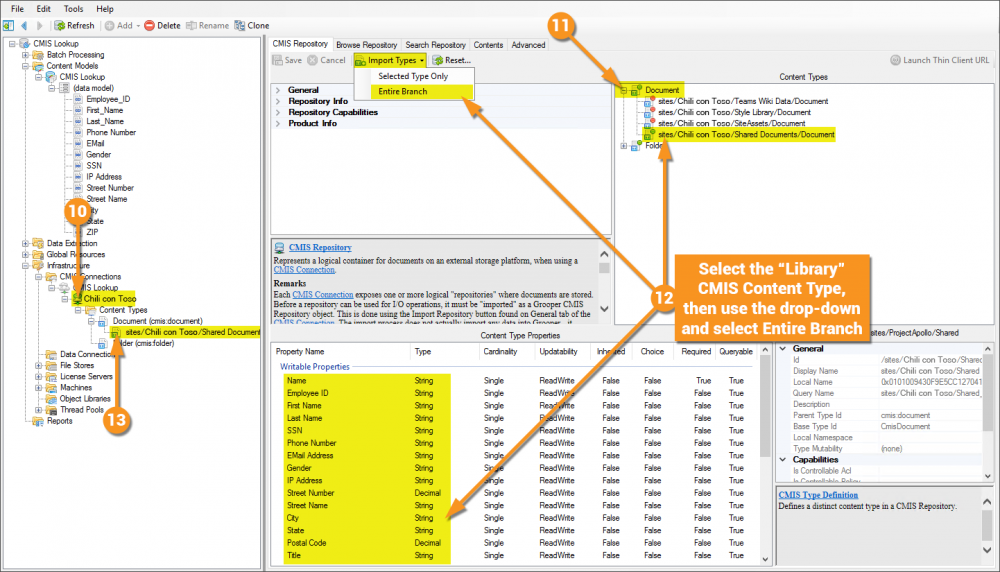
Task: Switch to the Search Repository tab
Action: (436, 45)
